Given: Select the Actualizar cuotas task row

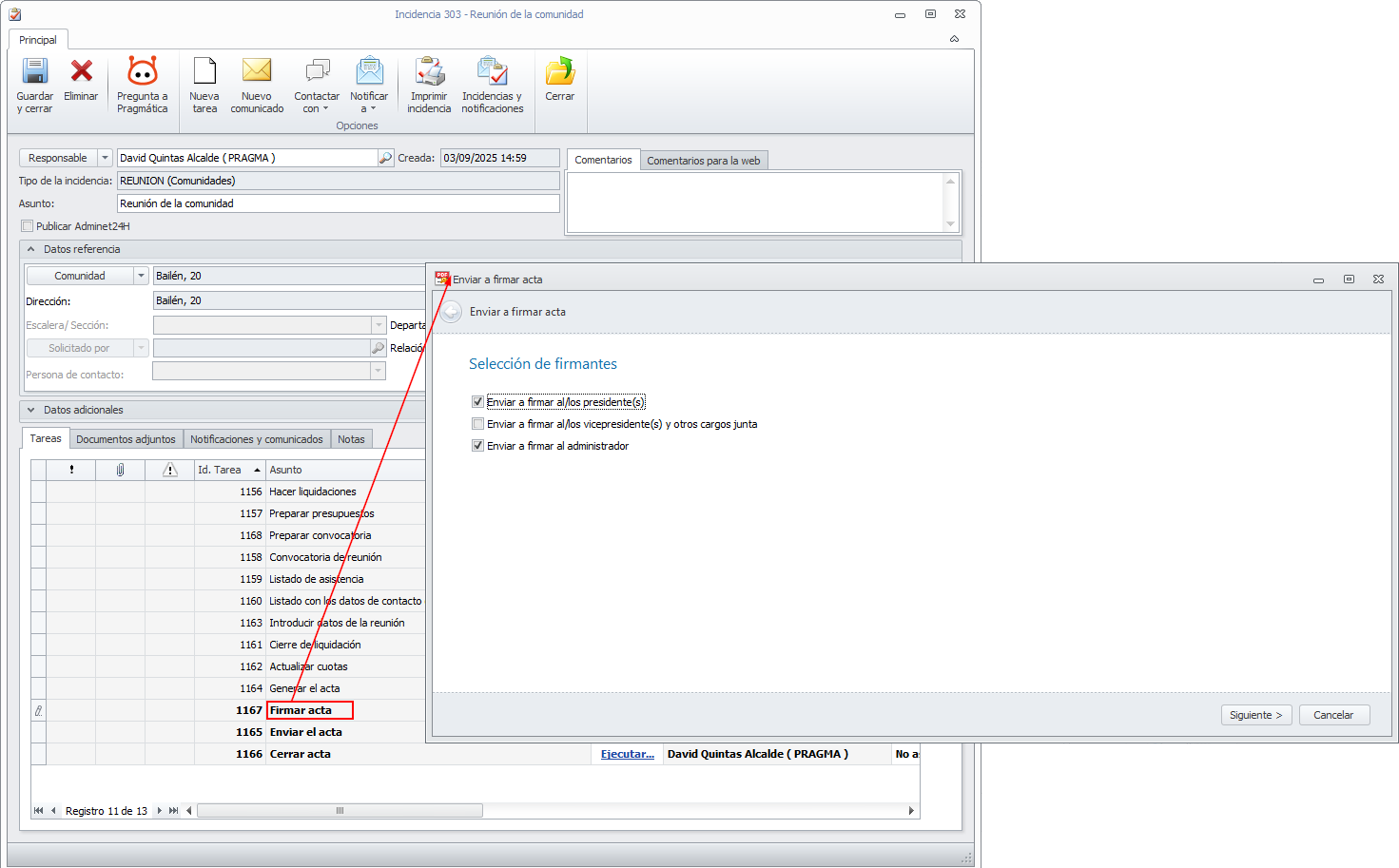Looking at the screenshot, I should tap(228, 666).
